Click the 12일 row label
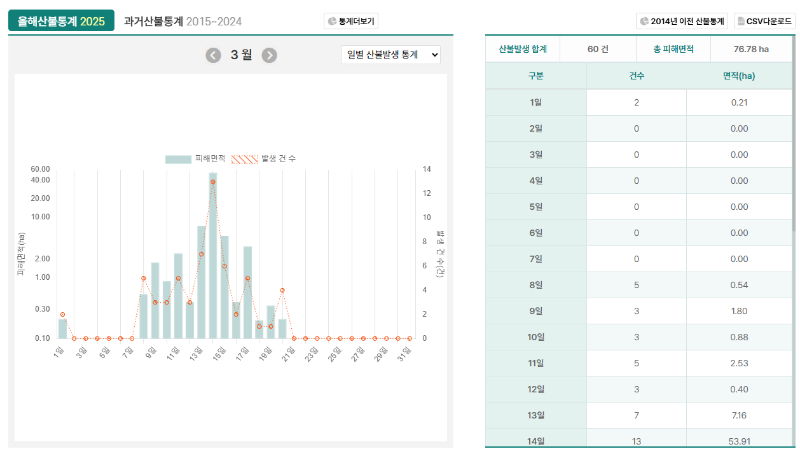The height and width of the screenshot is (450, 800). point(536,389)
